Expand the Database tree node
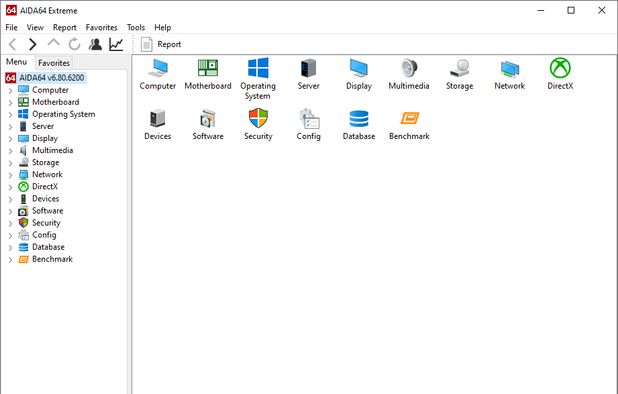 (x=11, y=248)
